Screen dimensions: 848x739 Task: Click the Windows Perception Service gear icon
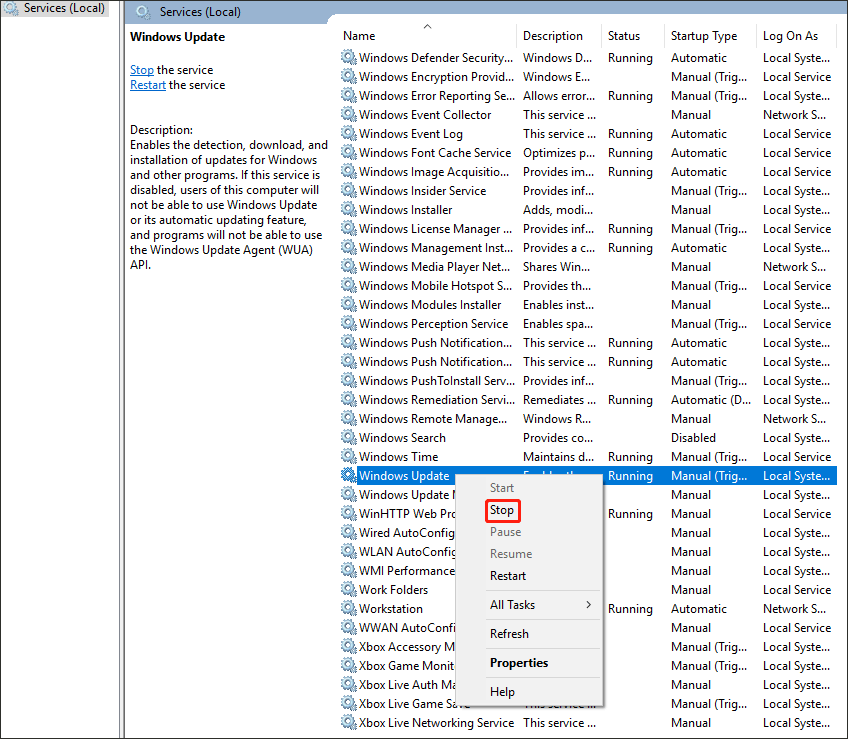tap(349, 323)
